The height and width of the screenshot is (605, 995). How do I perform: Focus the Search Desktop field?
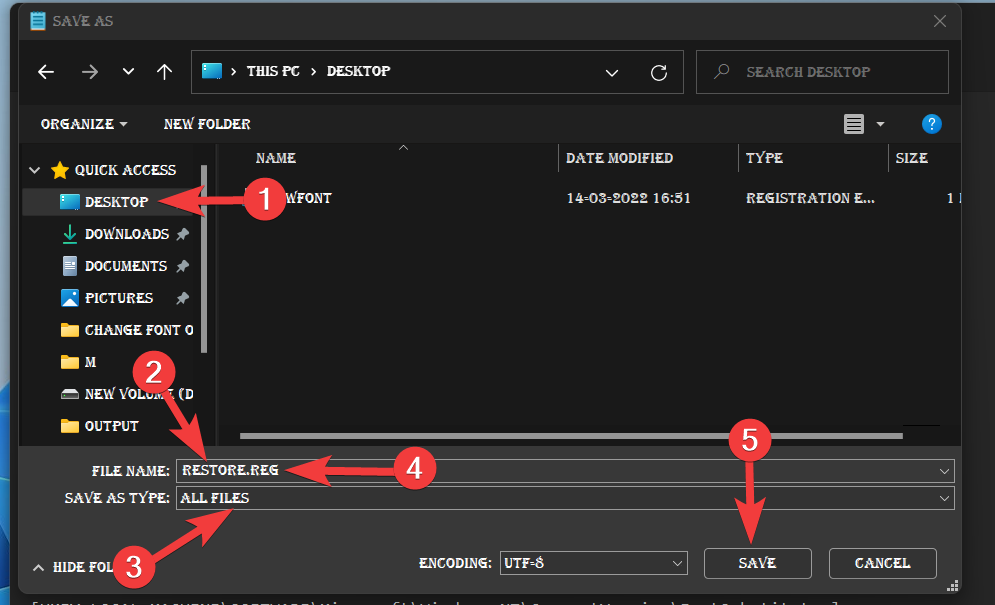point(822,72)
